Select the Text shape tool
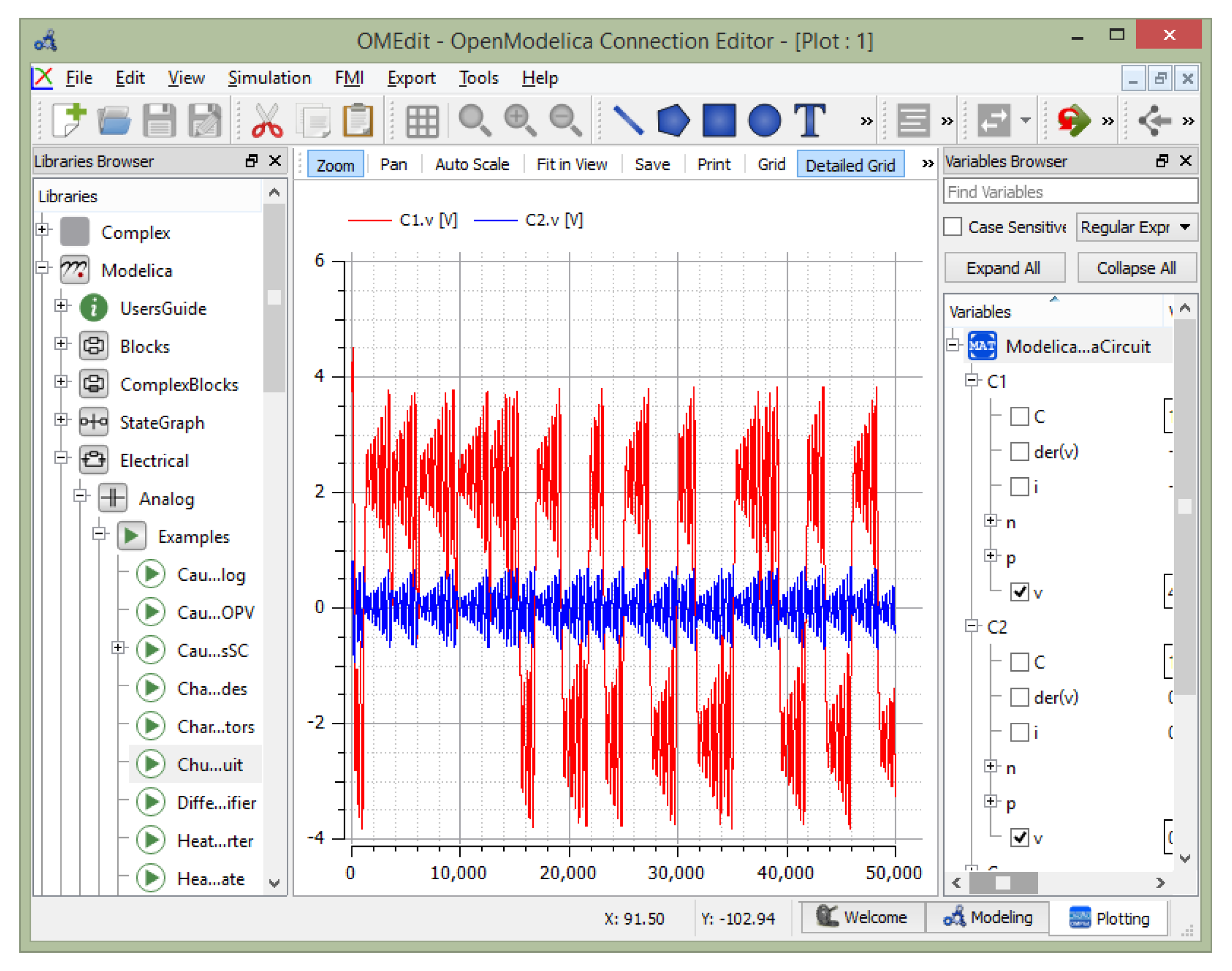 point(810,120)
